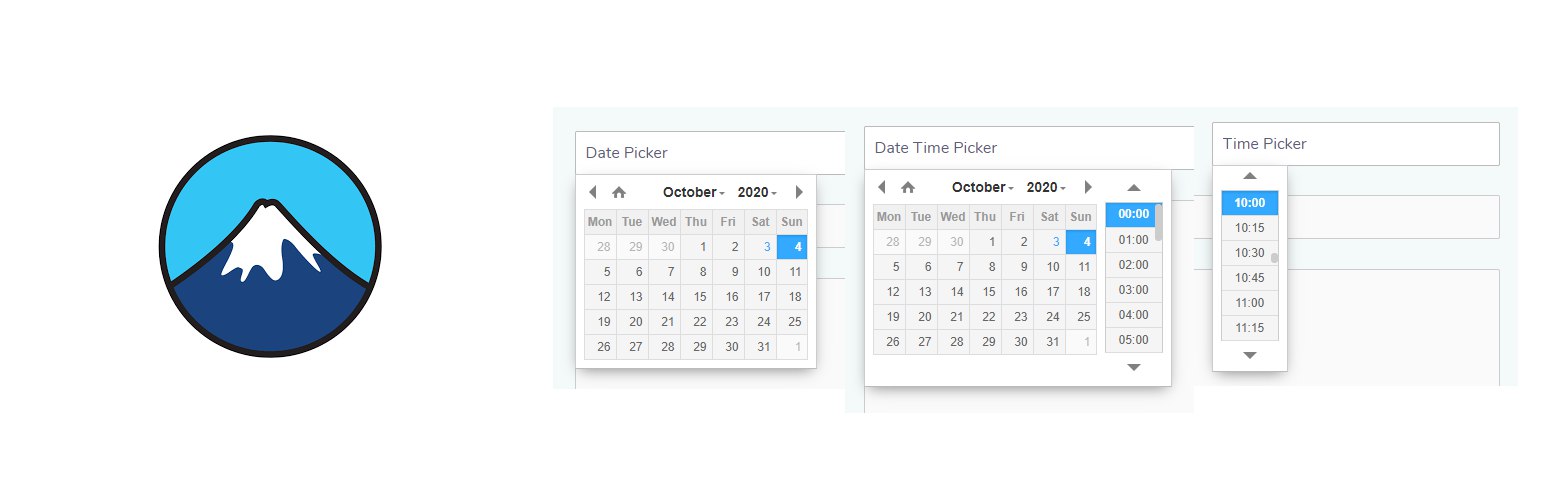Go to next month in Date Time Picker
Viewport: 1544px width, 500px height.
[1088, 187]
